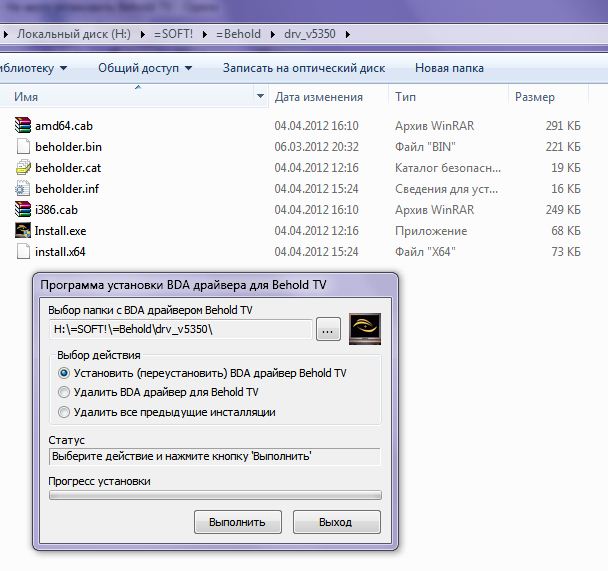Click 'Новая папка' in the toolbar
The width and height of the screenshot is (608, 571).
[x=449, y=68]
